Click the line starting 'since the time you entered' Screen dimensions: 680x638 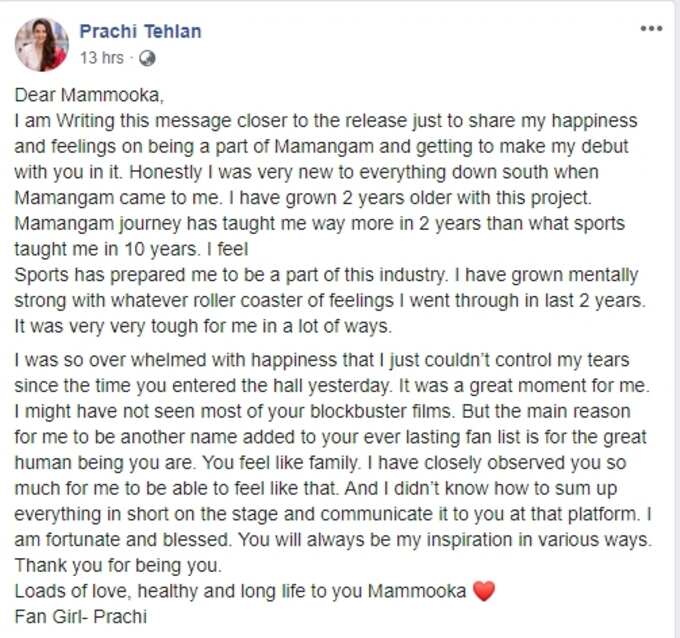click(x=332, y=386)
